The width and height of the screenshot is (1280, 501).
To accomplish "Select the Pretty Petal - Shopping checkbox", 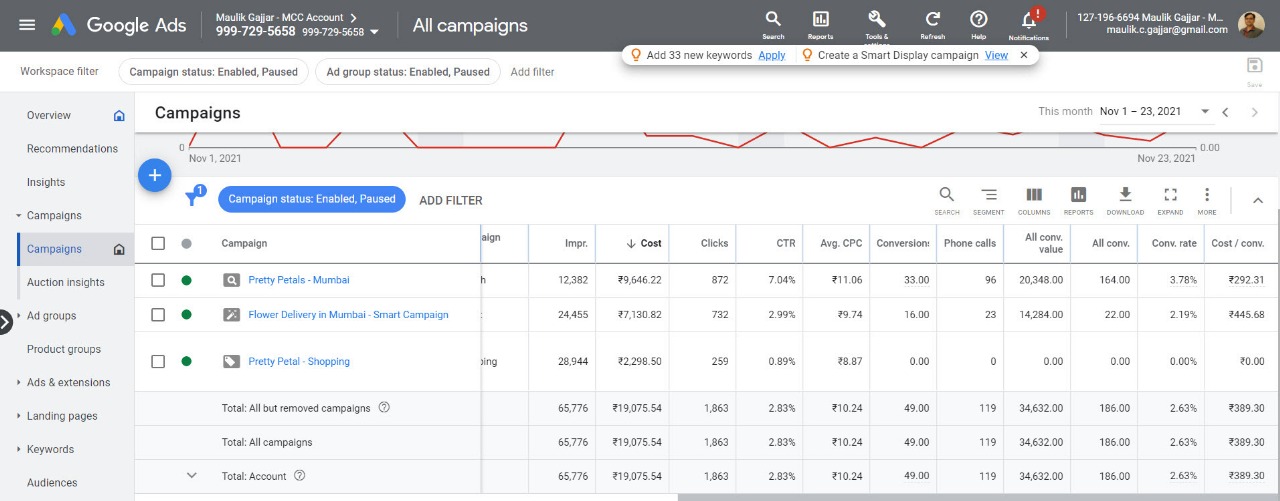I will point(158,361).
